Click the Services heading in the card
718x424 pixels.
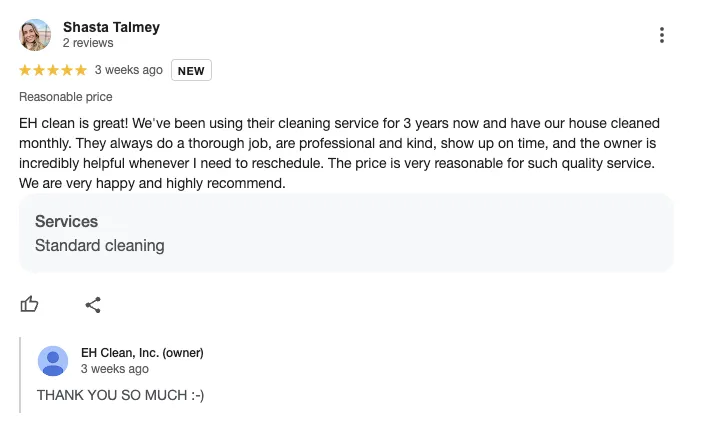pyautogui.click(x=66, y=222)
